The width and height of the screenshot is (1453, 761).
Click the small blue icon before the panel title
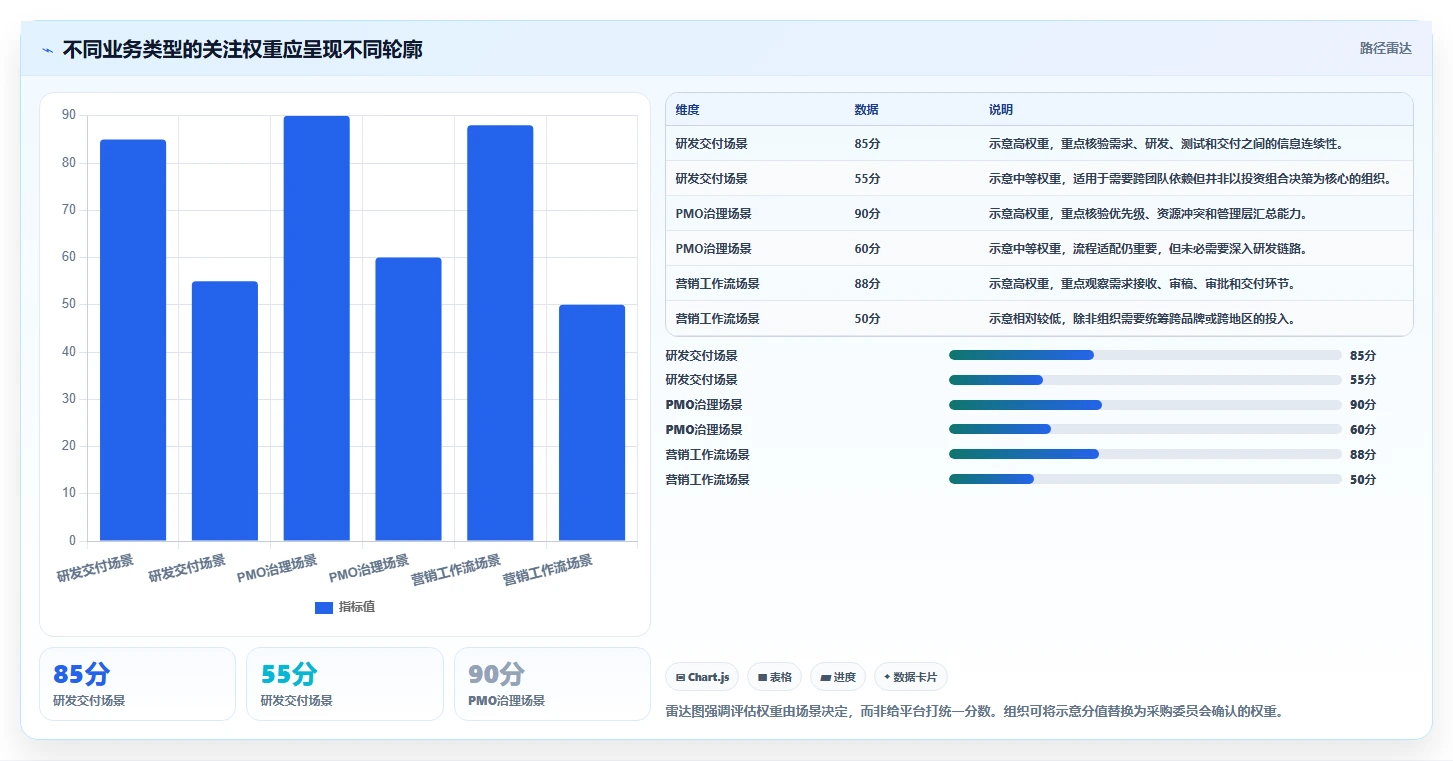pos(47,49)
